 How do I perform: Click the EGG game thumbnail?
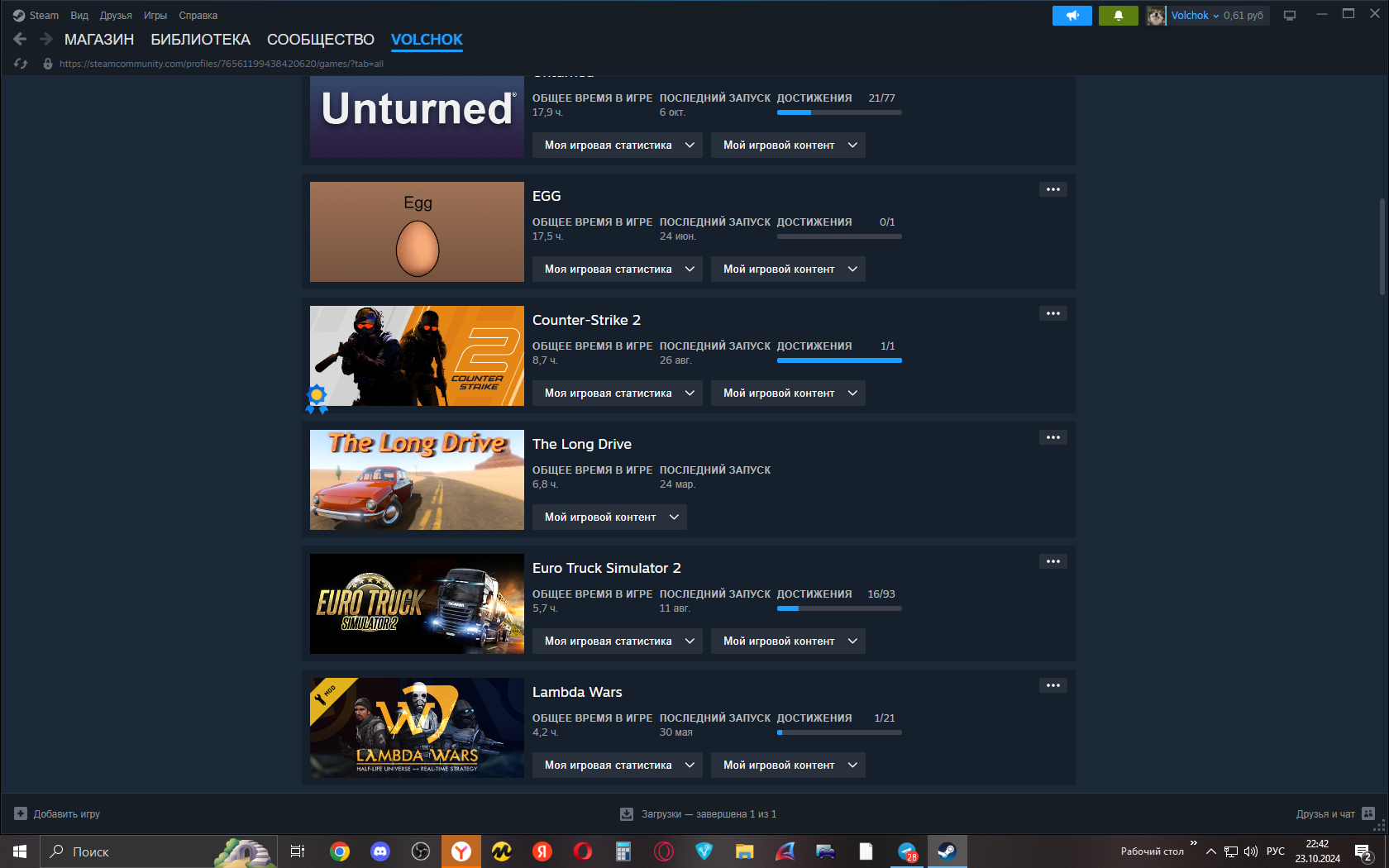[417, 231]
